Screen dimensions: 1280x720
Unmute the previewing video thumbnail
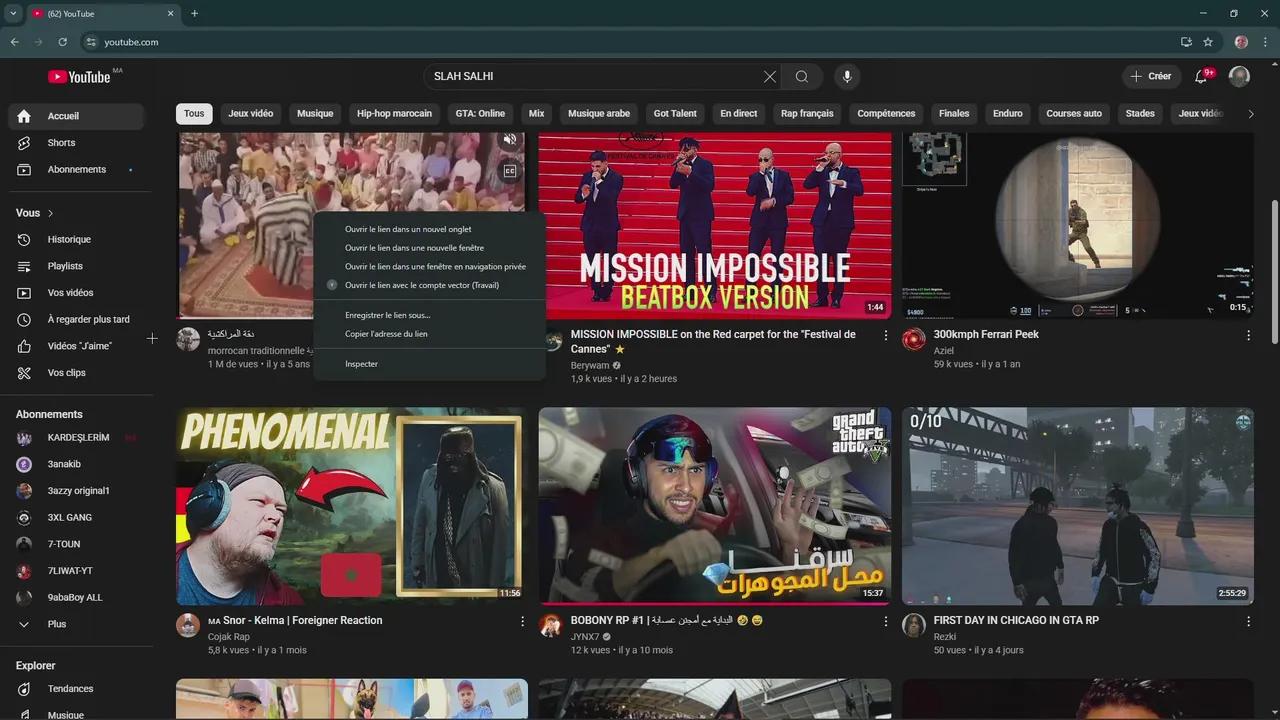[510, 140]
